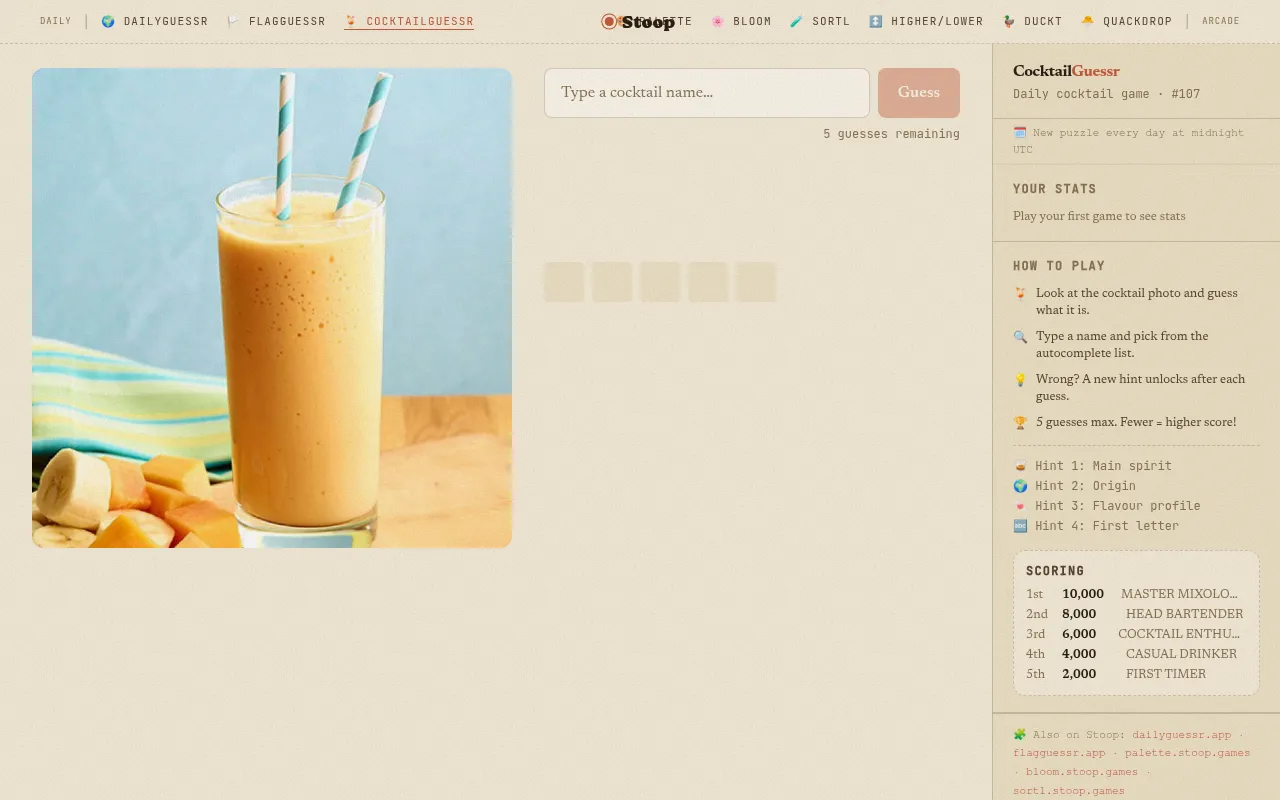Visit the sortl.stoop.games link
1280x800 pixels.
click(1069, 791)
